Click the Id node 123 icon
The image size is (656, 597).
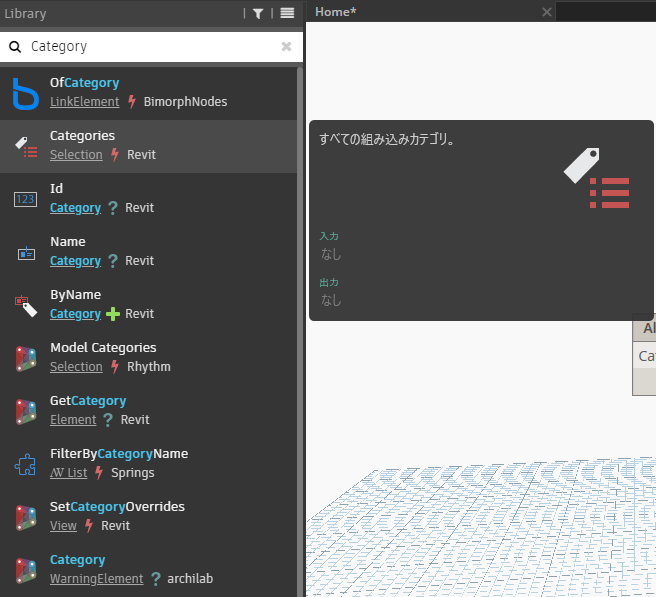(26, 200)
